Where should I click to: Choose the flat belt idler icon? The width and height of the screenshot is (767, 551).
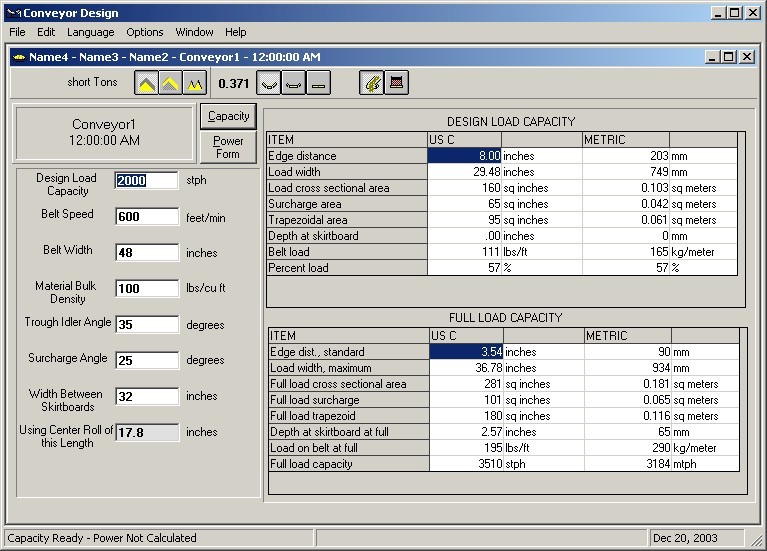318,83
